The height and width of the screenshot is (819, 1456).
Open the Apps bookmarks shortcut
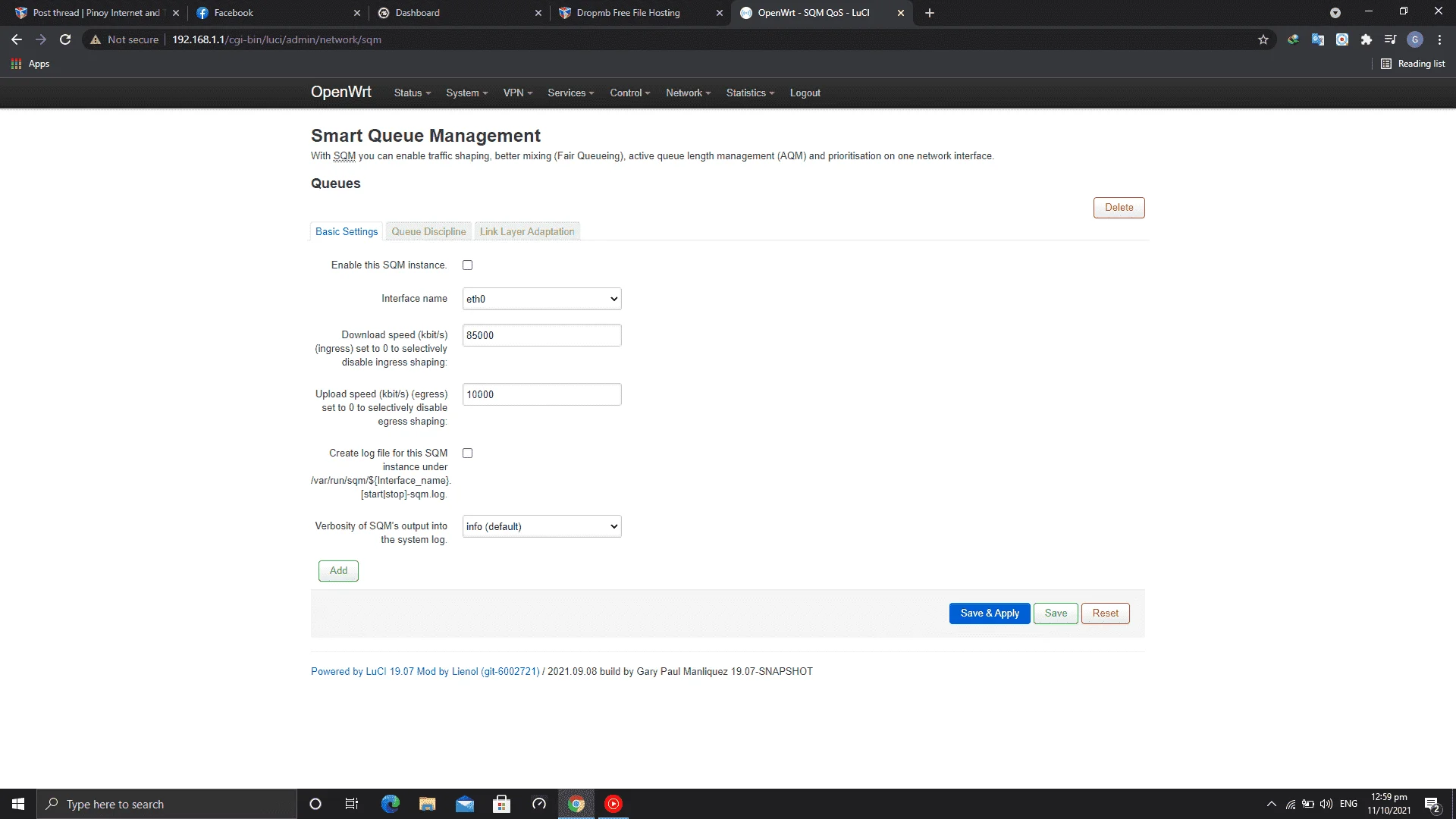point(30,64)
